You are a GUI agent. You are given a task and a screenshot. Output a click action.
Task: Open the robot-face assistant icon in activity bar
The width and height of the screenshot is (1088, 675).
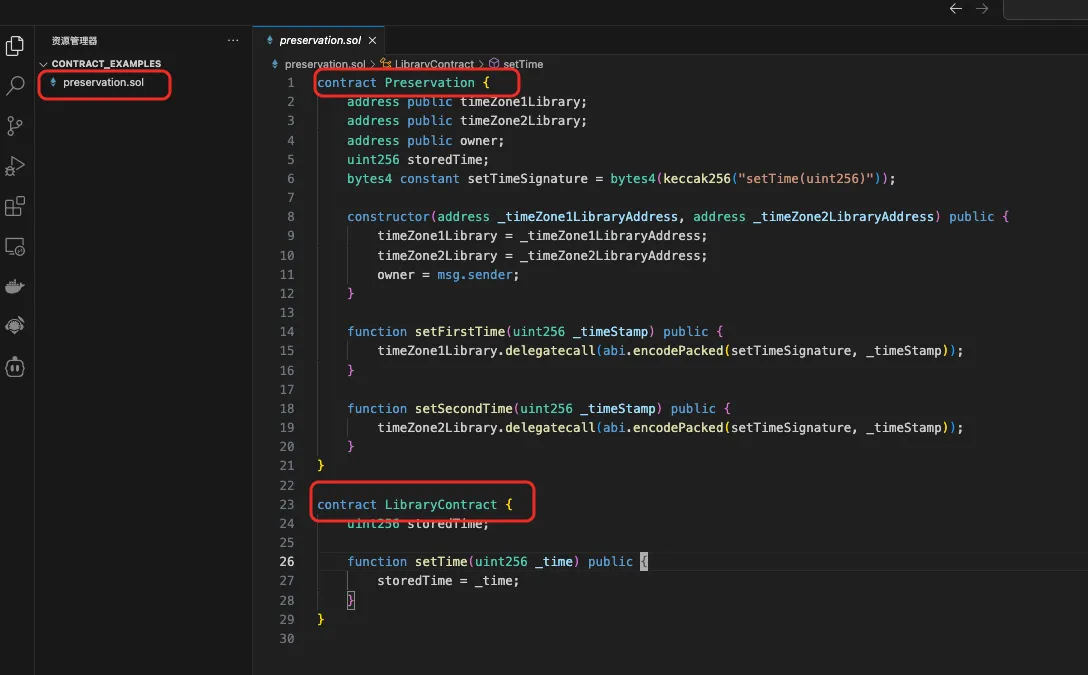coord(15,367)
